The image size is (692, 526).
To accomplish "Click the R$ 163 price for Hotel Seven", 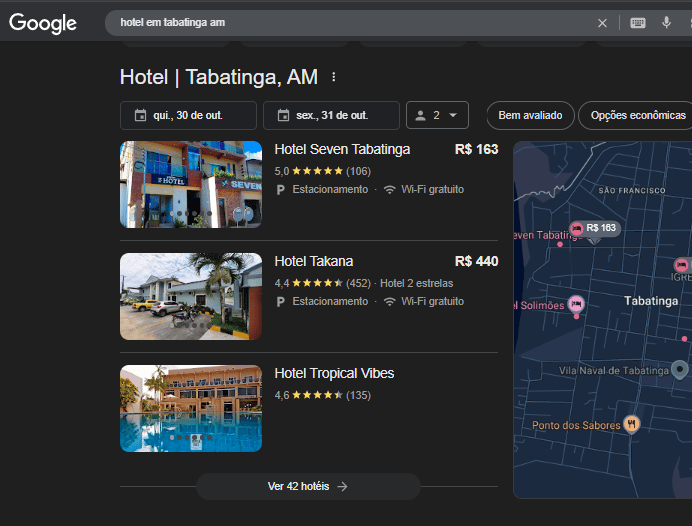I will 477,150.
